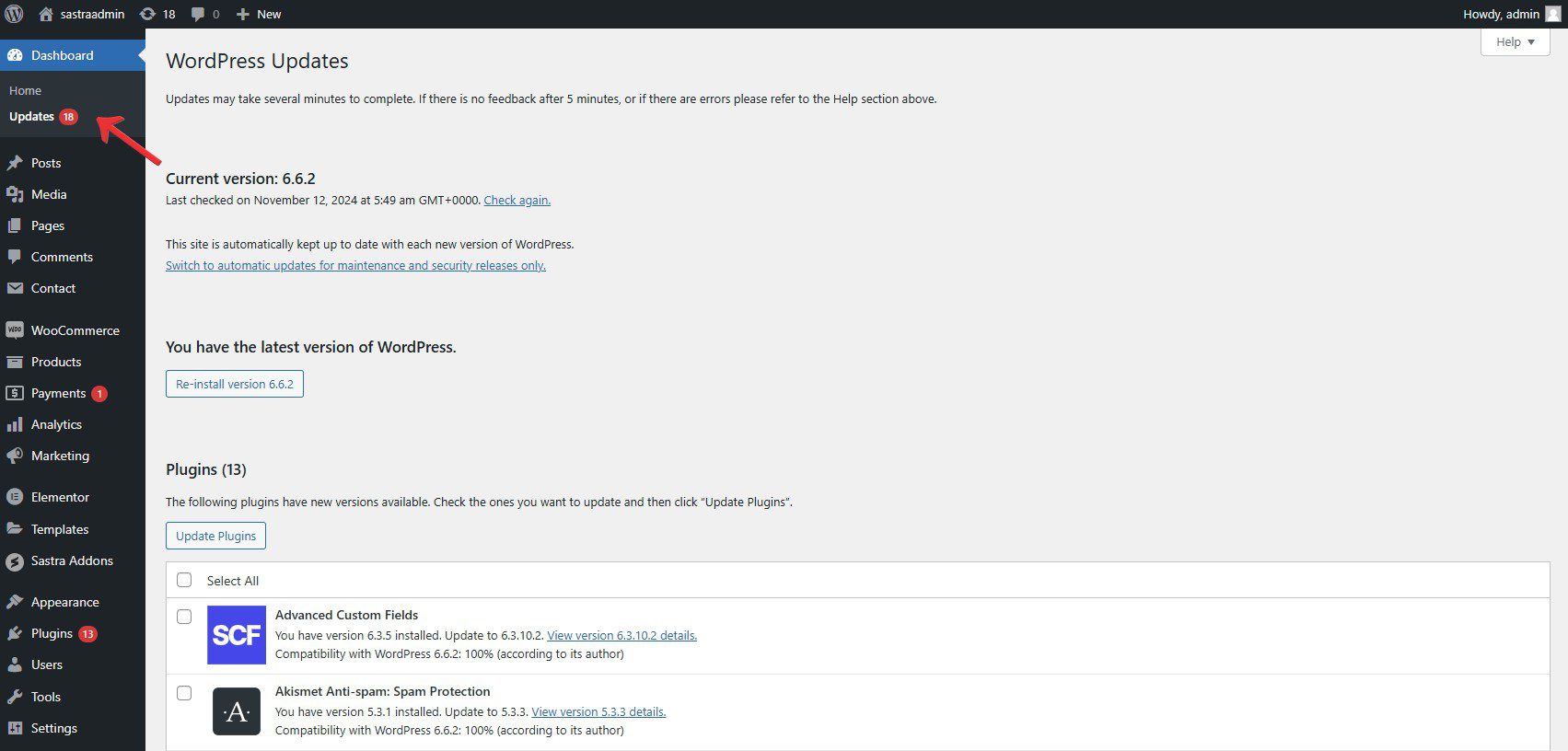
Task: Click the Akismet plugin logo
Action: [237, 711]
